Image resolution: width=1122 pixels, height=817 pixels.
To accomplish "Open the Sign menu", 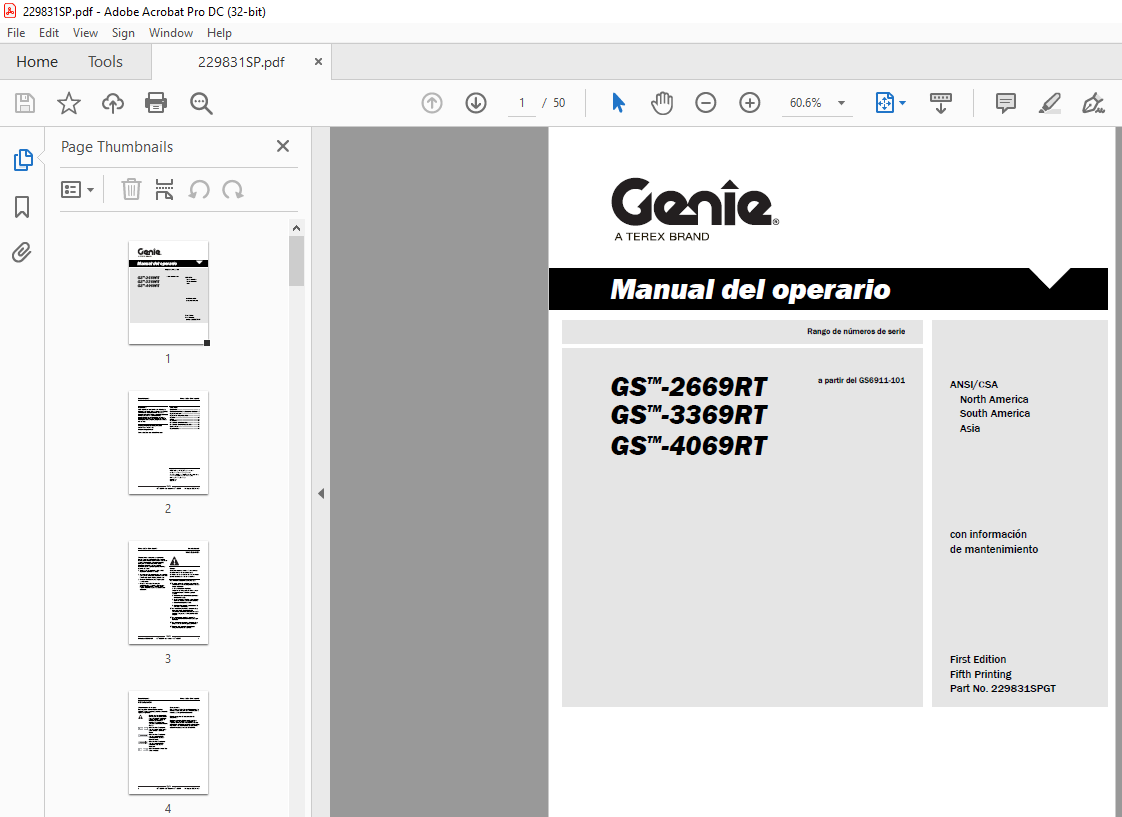I will (x=123, y=33).
